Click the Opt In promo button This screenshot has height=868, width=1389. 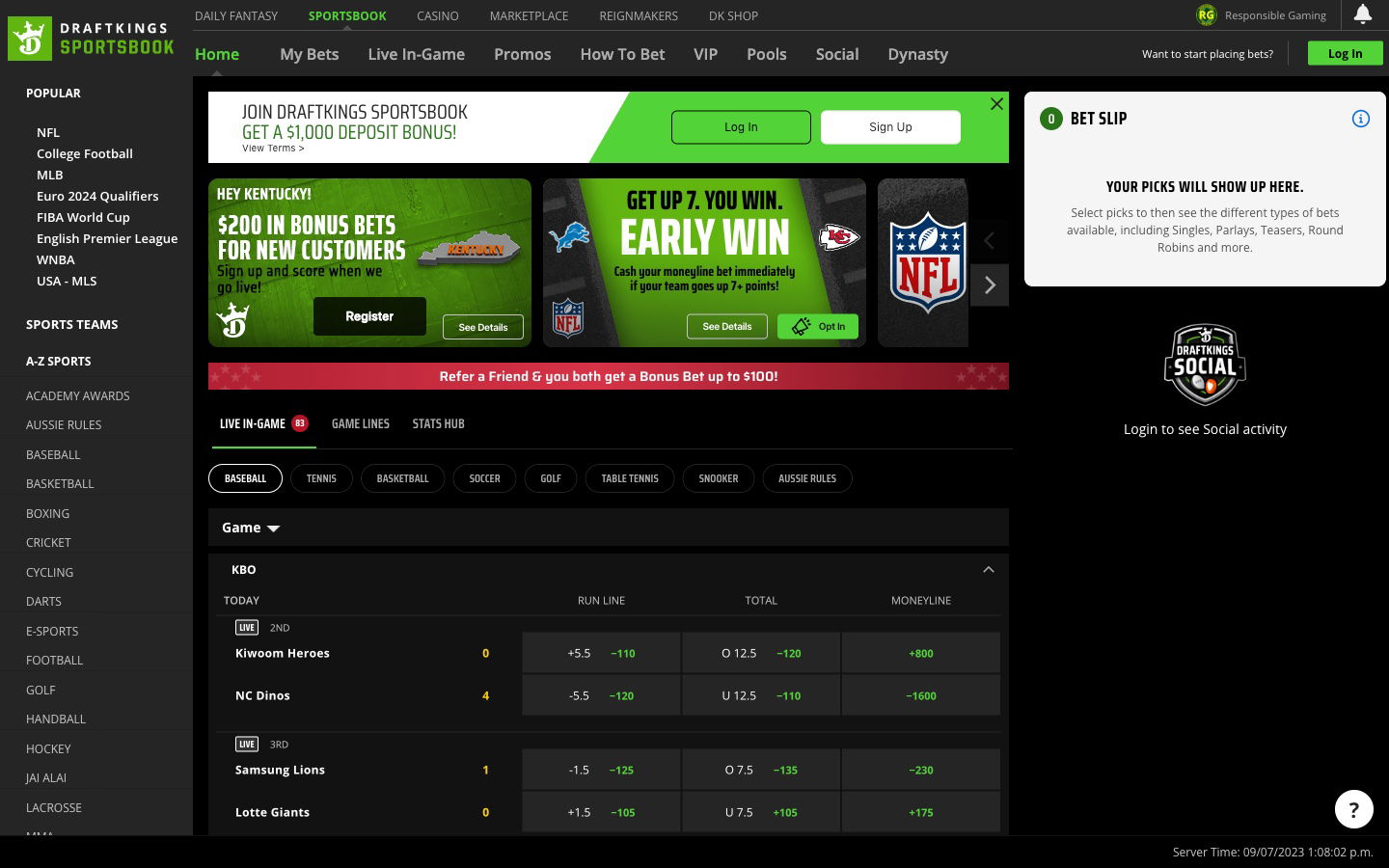tap(818, 326)
